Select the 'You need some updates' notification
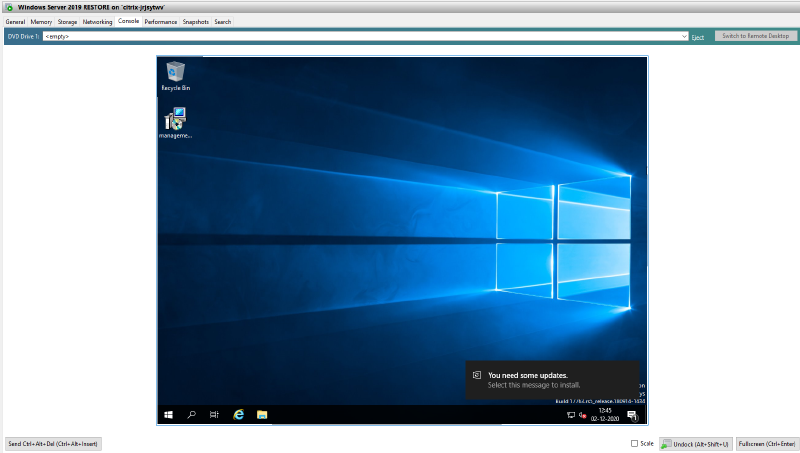The image size is (800, 453). pos(553,380)
